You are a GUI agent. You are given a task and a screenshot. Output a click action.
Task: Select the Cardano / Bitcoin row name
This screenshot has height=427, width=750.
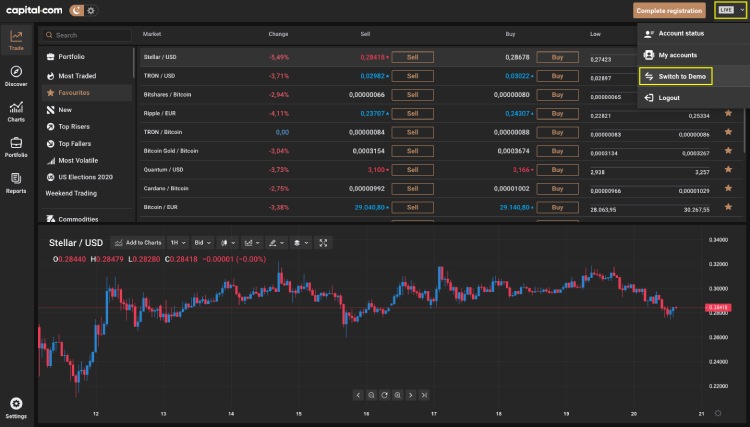[166, 188]
